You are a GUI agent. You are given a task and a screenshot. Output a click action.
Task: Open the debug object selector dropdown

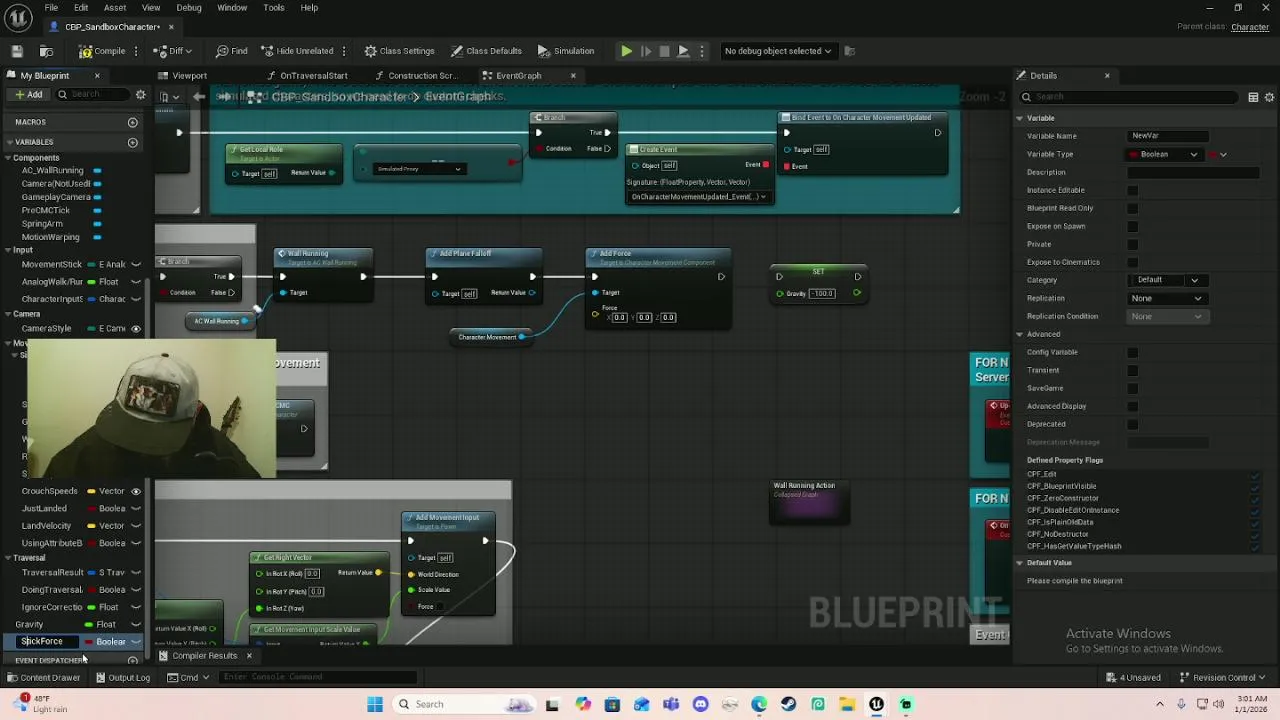click(x=778, y=51)
